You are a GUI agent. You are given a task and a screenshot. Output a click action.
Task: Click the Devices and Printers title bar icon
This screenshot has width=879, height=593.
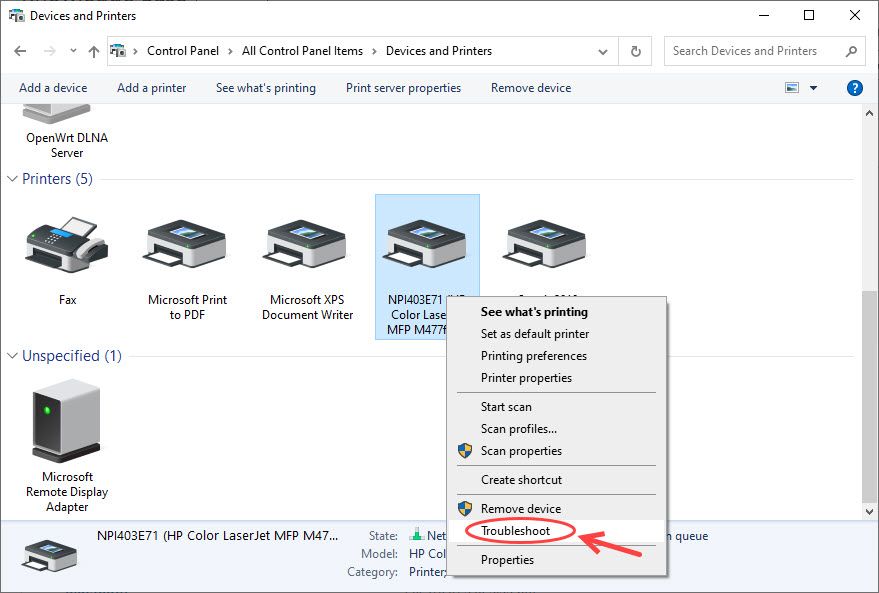click(x=17, y=15)
